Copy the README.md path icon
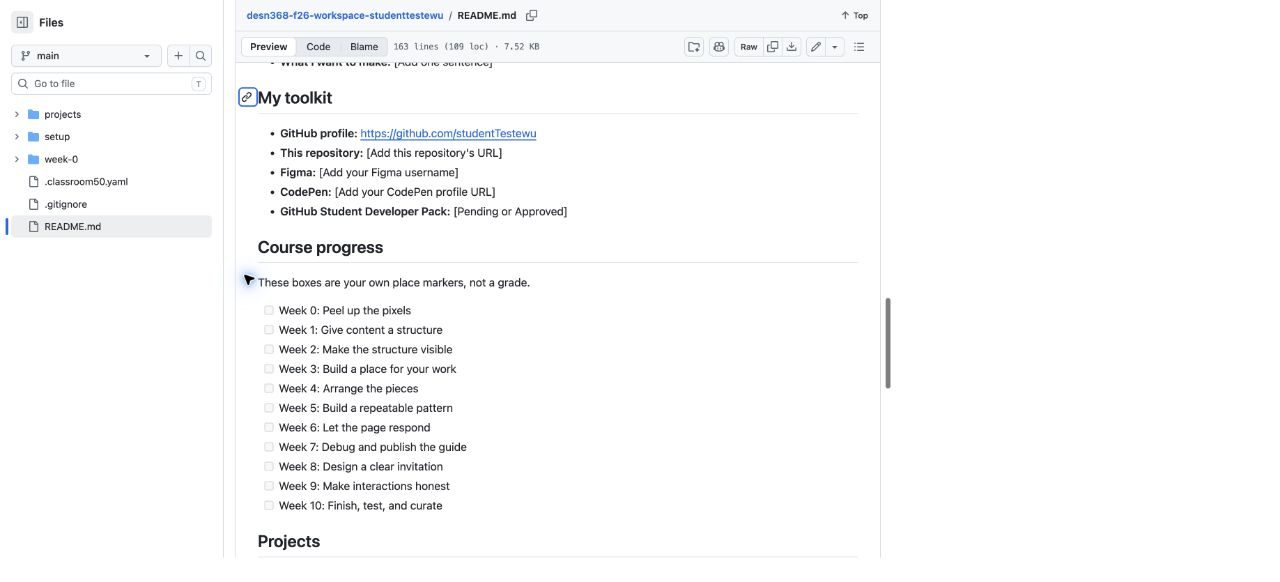1280x582 pixels. pos(532,15)
